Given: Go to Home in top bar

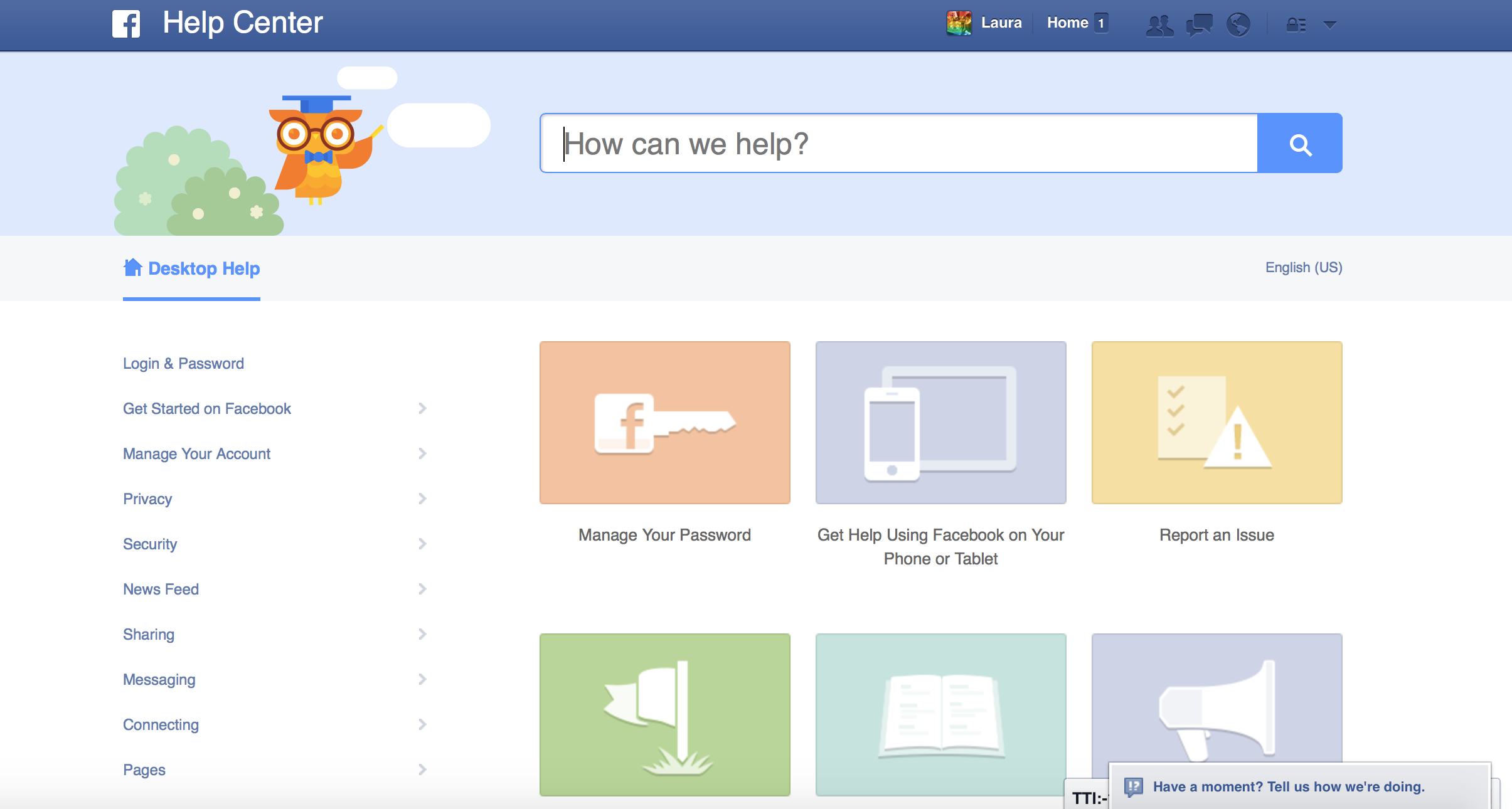Looking at the screenshot, I should coord(1067,23).
